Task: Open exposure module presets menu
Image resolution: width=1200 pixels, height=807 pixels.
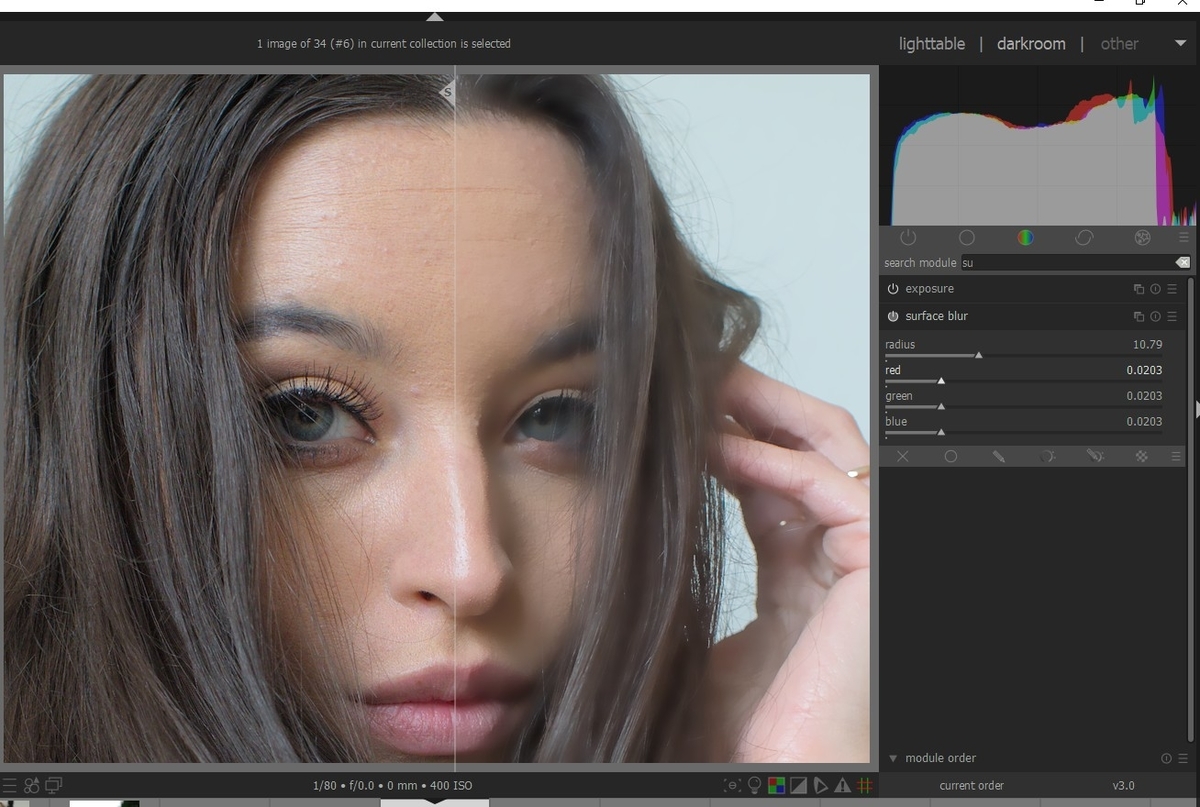Action: (x=1172, y=289)
